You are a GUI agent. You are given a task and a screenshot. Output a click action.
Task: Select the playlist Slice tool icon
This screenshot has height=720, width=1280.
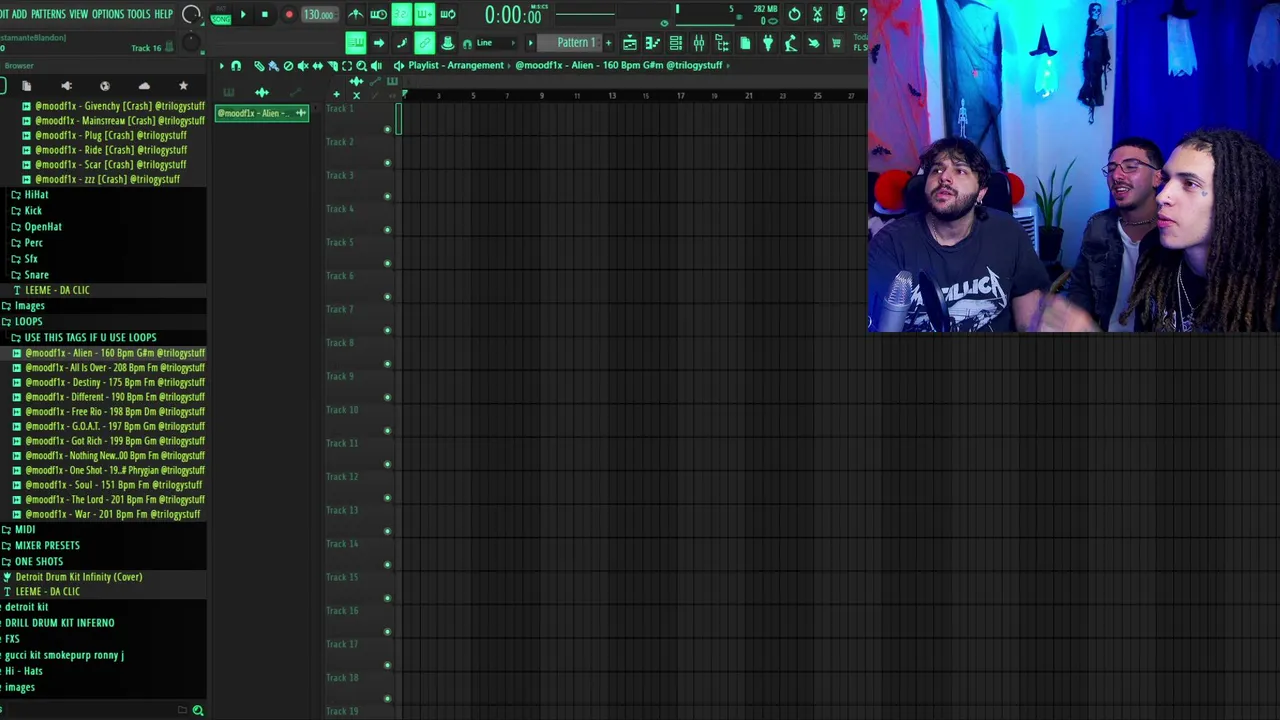[333, 66]
